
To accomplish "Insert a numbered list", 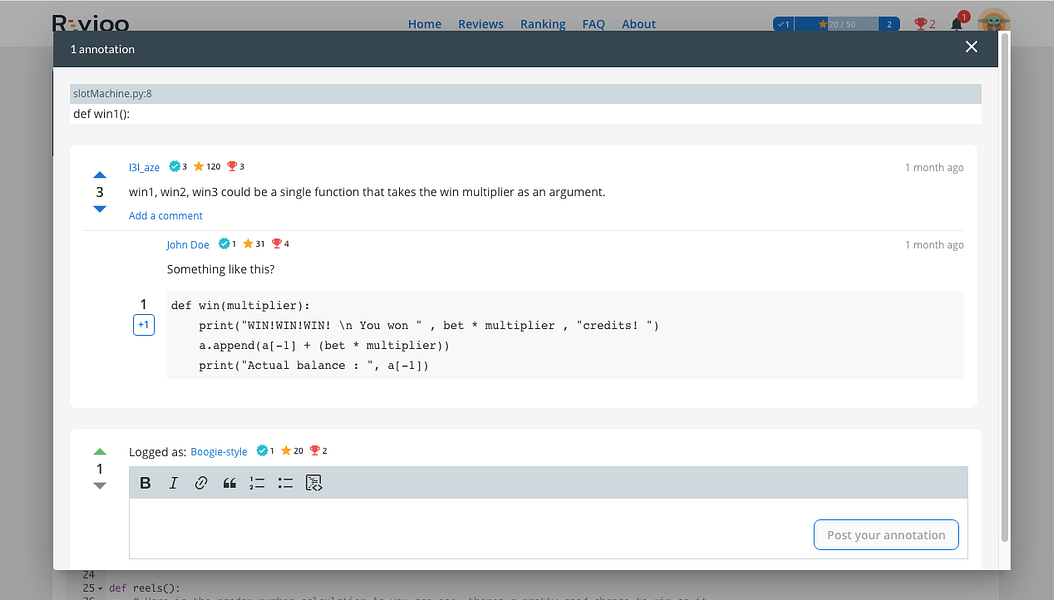I will (x=257, y=483).
